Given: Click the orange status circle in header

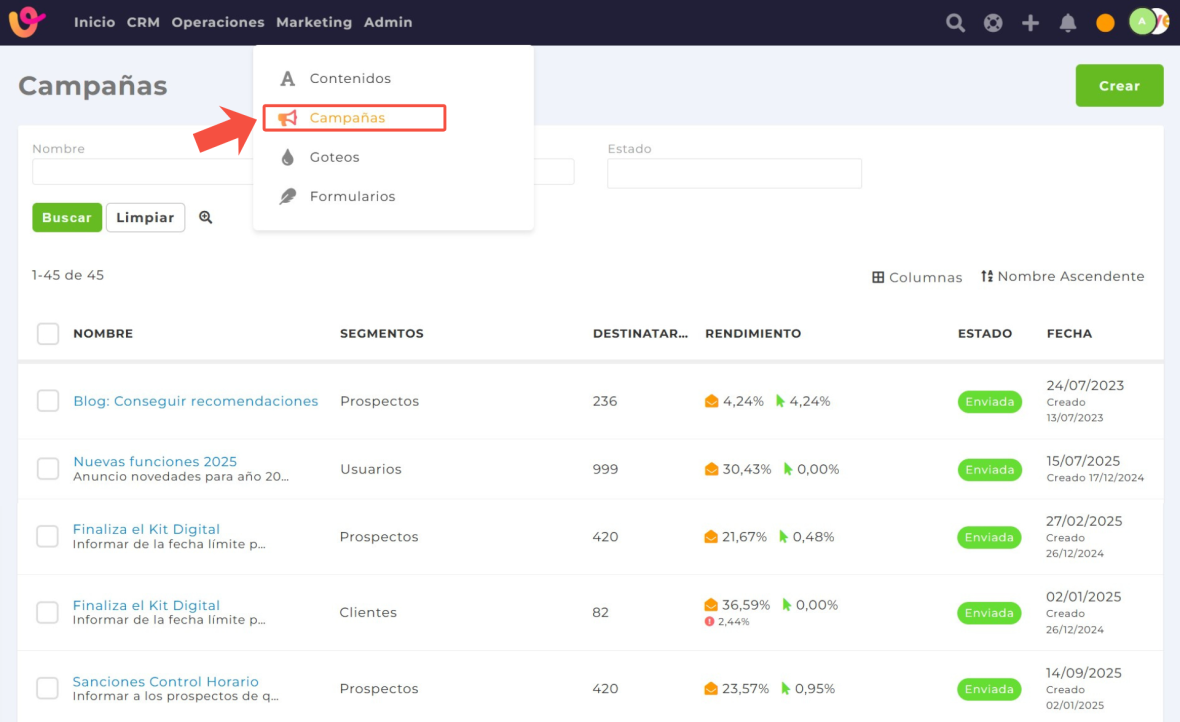Looking at the screenshot, I should coord(1105,22).
